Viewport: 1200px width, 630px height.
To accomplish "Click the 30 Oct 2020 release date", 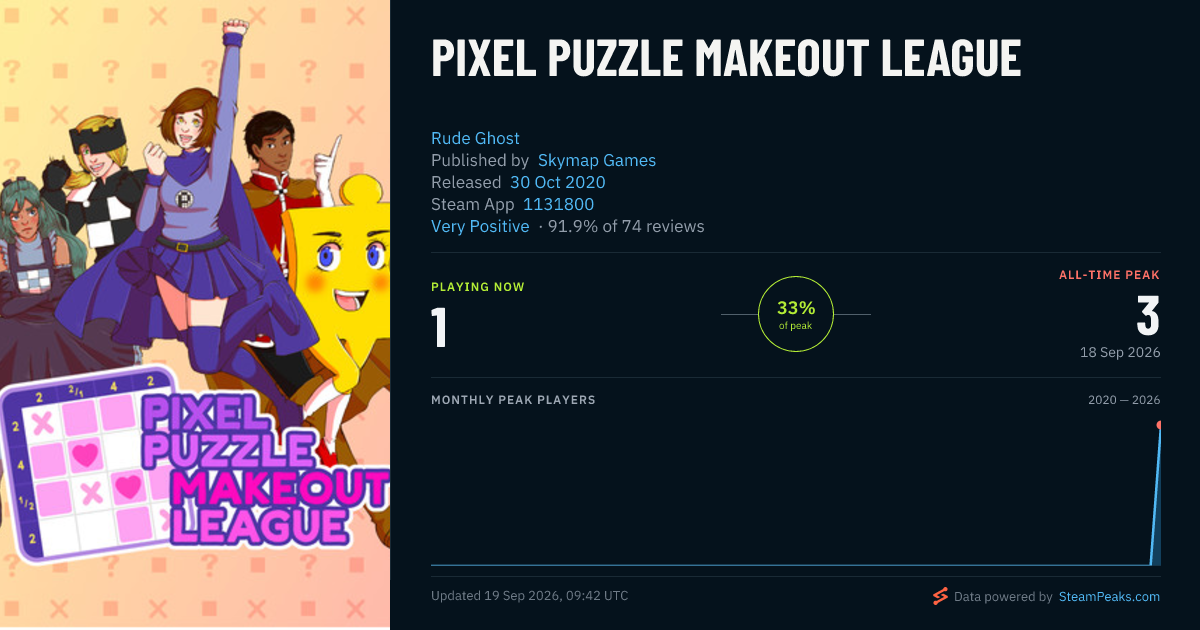I will 557,182.
